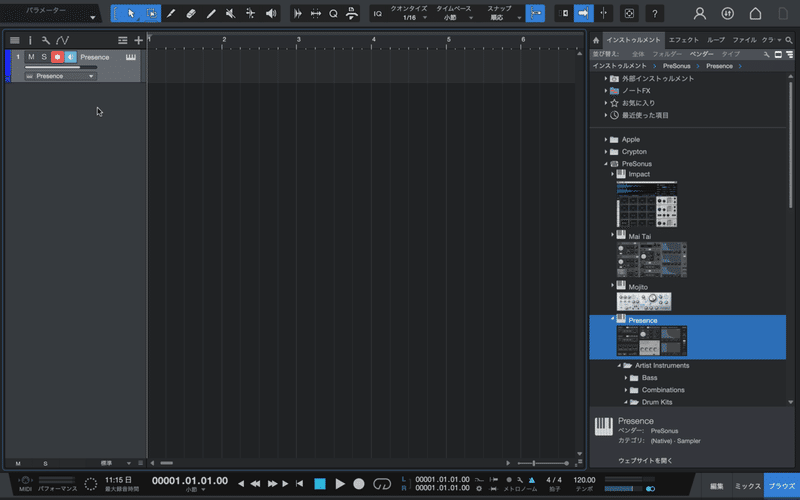Image resolution: width=800 pixels, height=500 pixels.
Task: Switch to the ループ browser tab
Action: (x=715, y=40)
